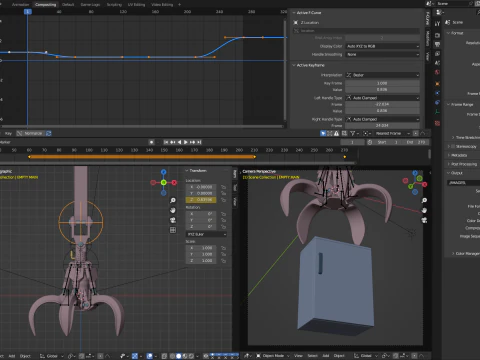Click the current frame indicator on the graph playhead

(28, 12)
